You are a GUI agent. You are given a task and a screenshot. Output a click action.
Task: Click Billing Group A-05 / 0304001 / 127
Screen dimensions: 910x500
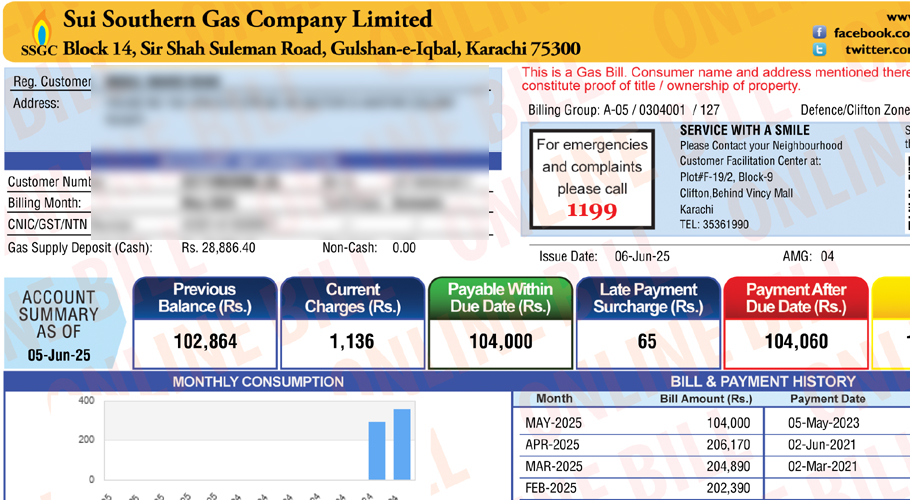pos(623,110)
